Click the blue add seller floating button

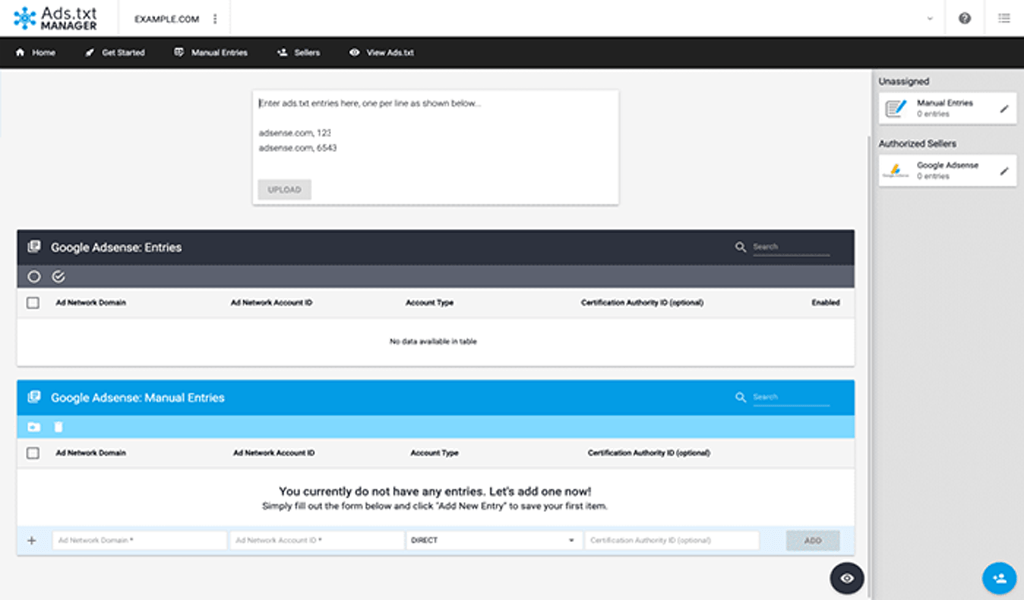(997, 577)
